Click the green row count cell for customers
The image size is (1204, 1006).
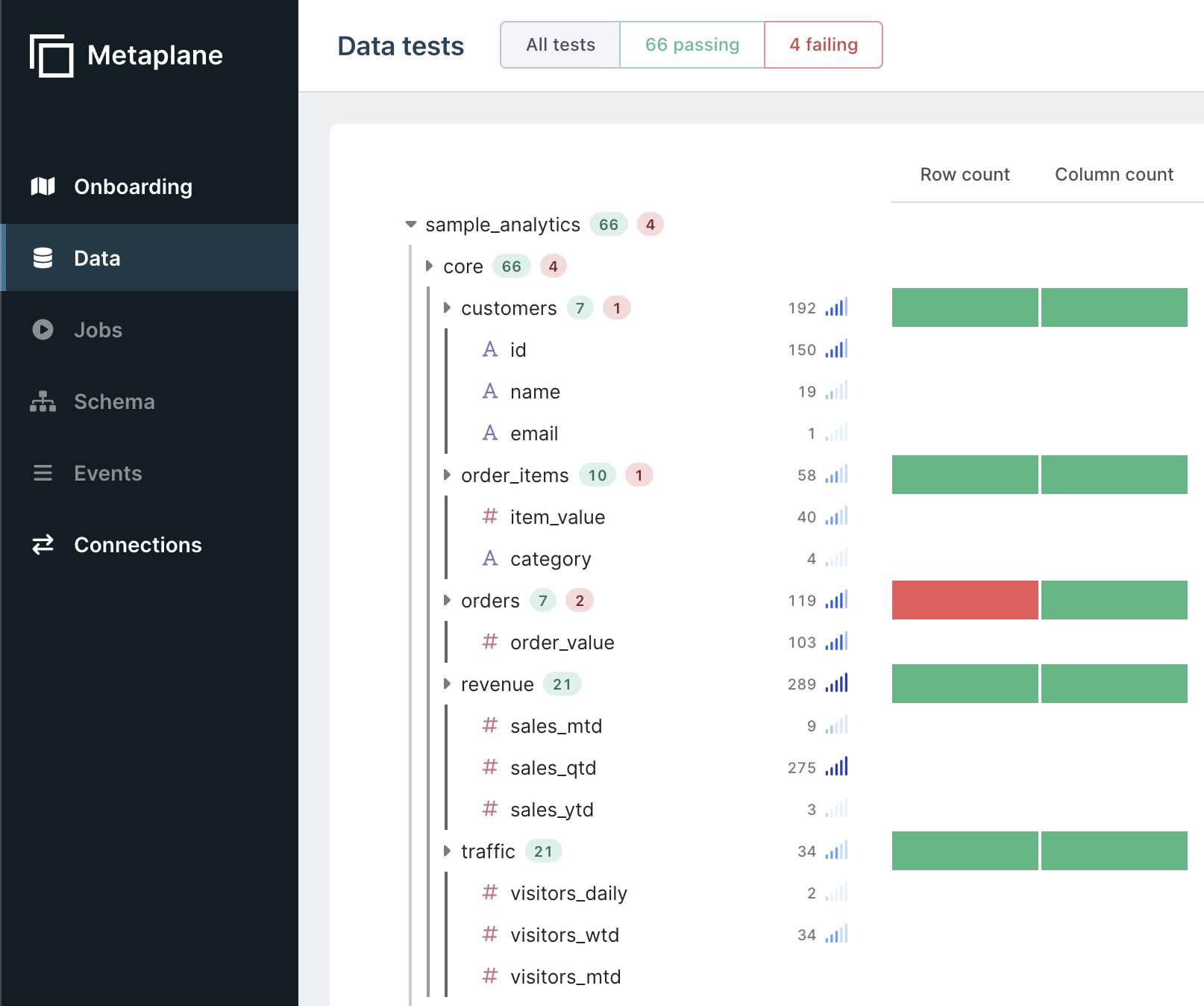point(965,307)
